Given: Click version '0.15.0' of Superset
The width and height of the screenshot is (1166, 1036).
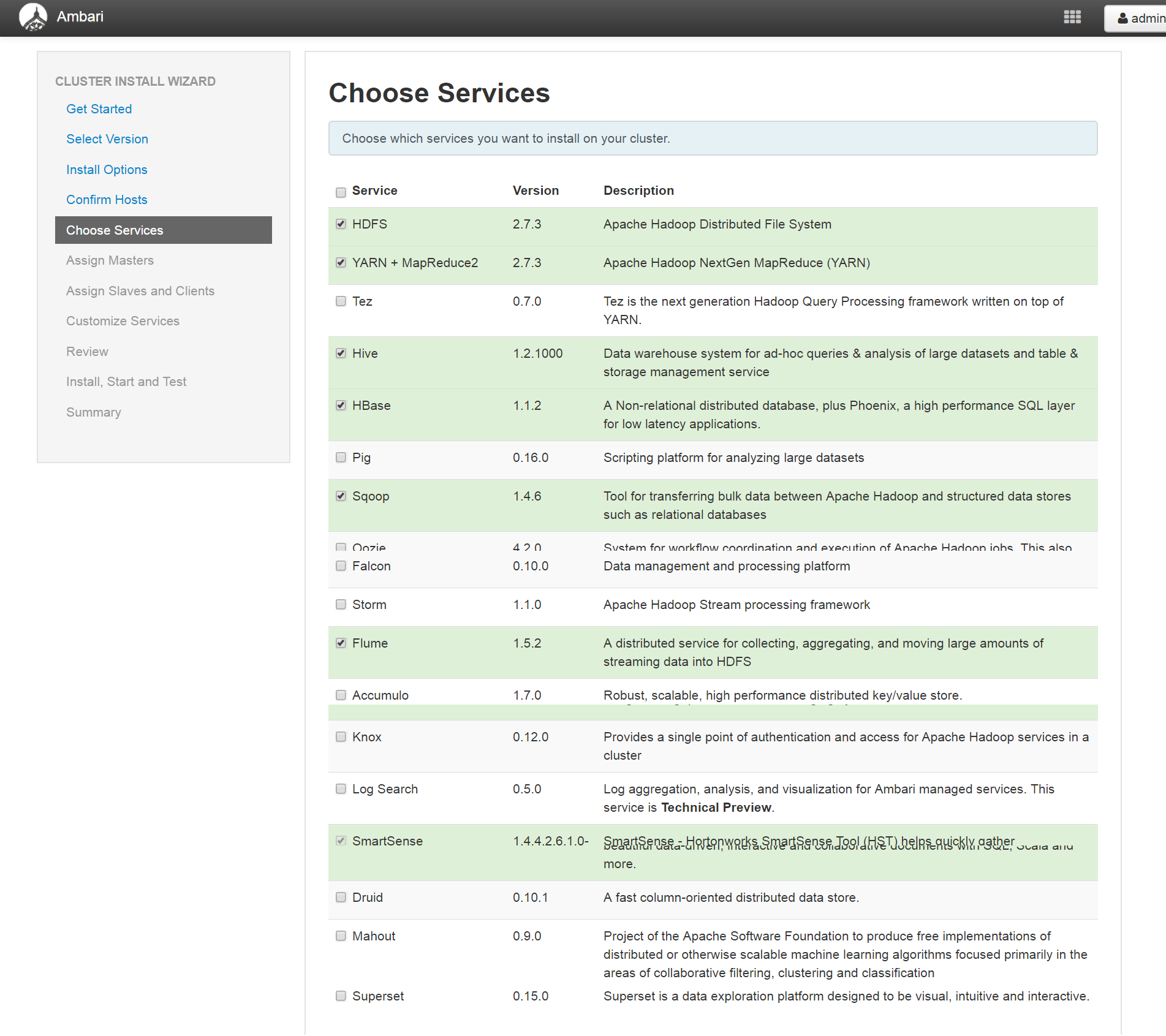Looking at the screenshot, I should [531, 996].
